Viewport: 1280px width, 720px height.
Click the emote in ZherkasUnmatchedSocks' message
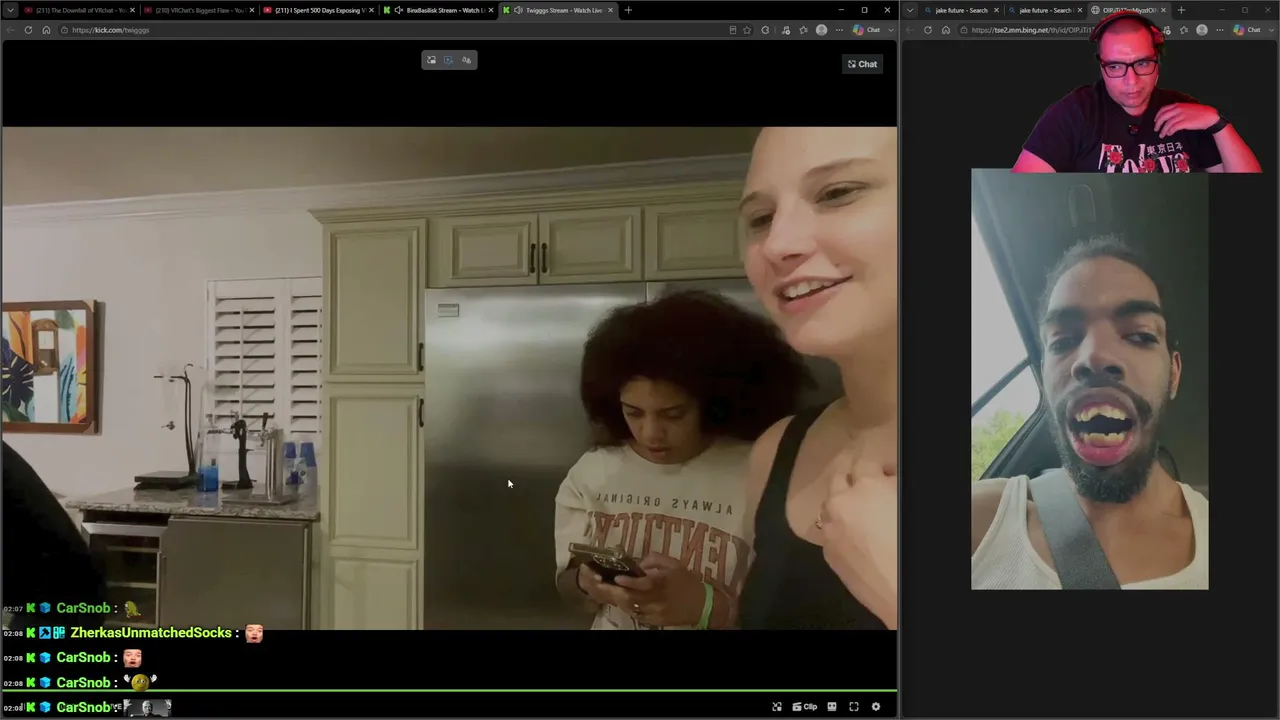pyautogui.click(x=254, y=633)
